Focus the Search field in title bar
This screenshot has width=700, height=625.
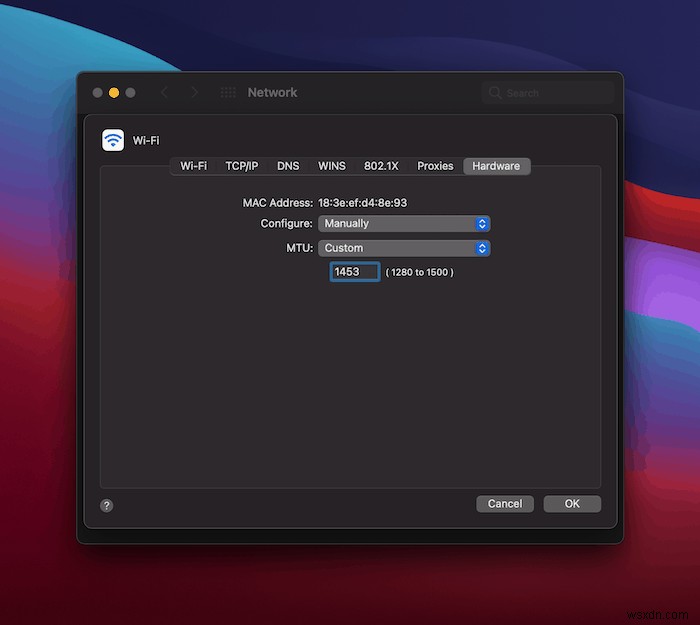point(548,93)
